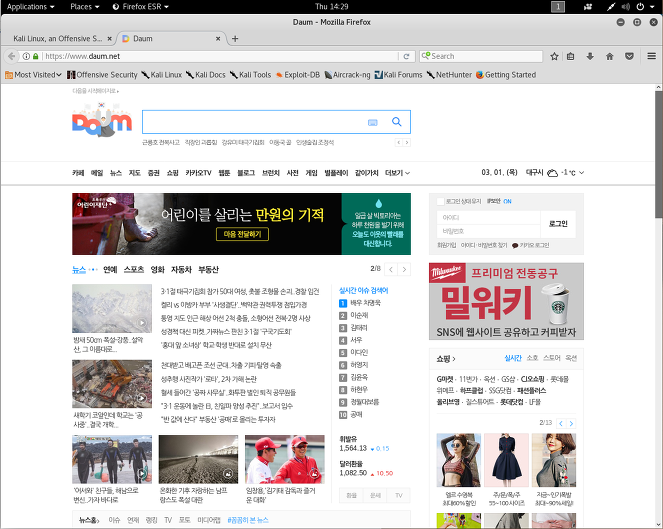Focus the ID input field

click(x=489, y=217)
